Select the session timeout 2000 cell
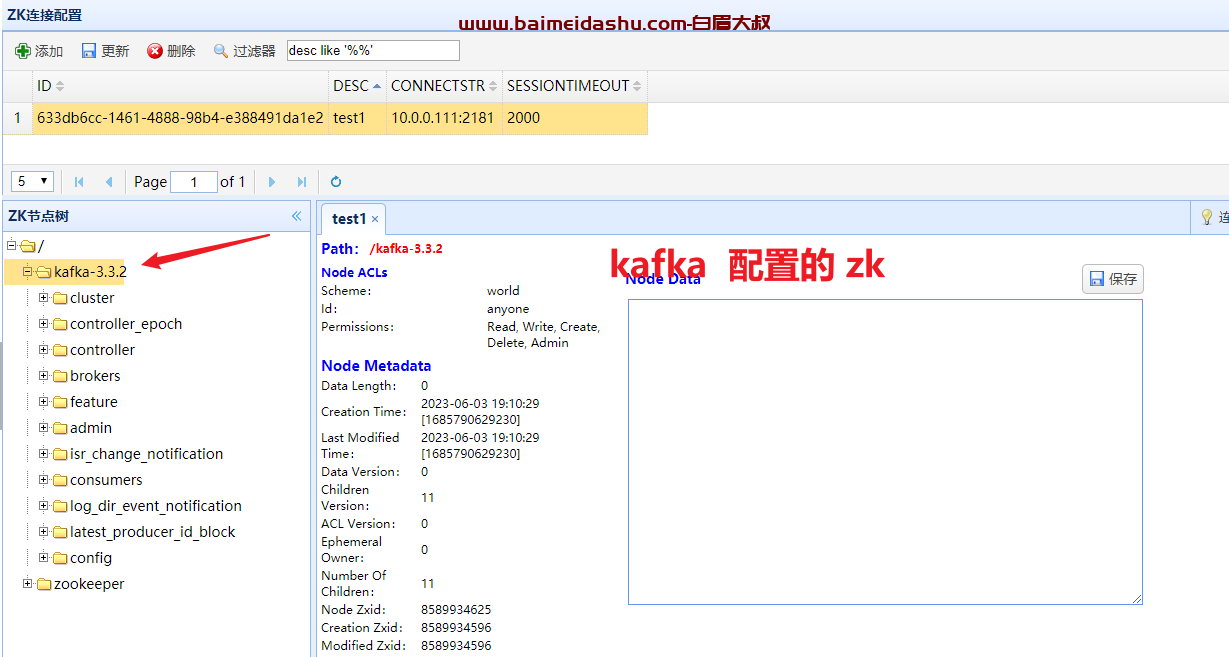This screenshot has height=657, width=1229. click(574, 118)
